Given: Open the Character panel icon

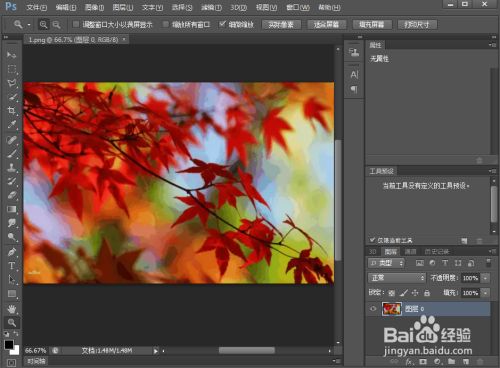Looking at the screenshot, I should point(354,75).
